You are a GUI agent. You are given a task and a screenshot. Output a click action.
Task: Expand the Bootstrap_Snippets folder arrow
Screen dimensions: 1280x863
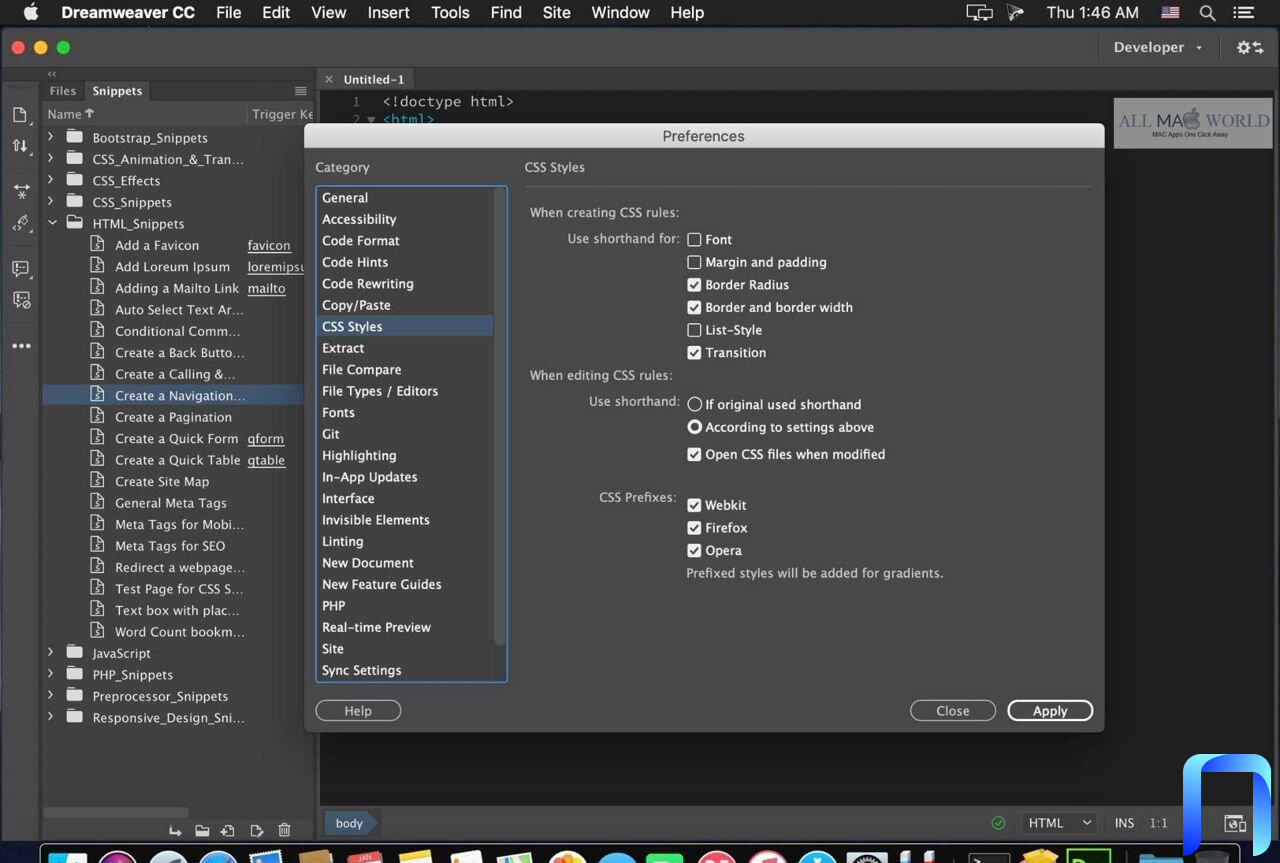coord(51,137)
